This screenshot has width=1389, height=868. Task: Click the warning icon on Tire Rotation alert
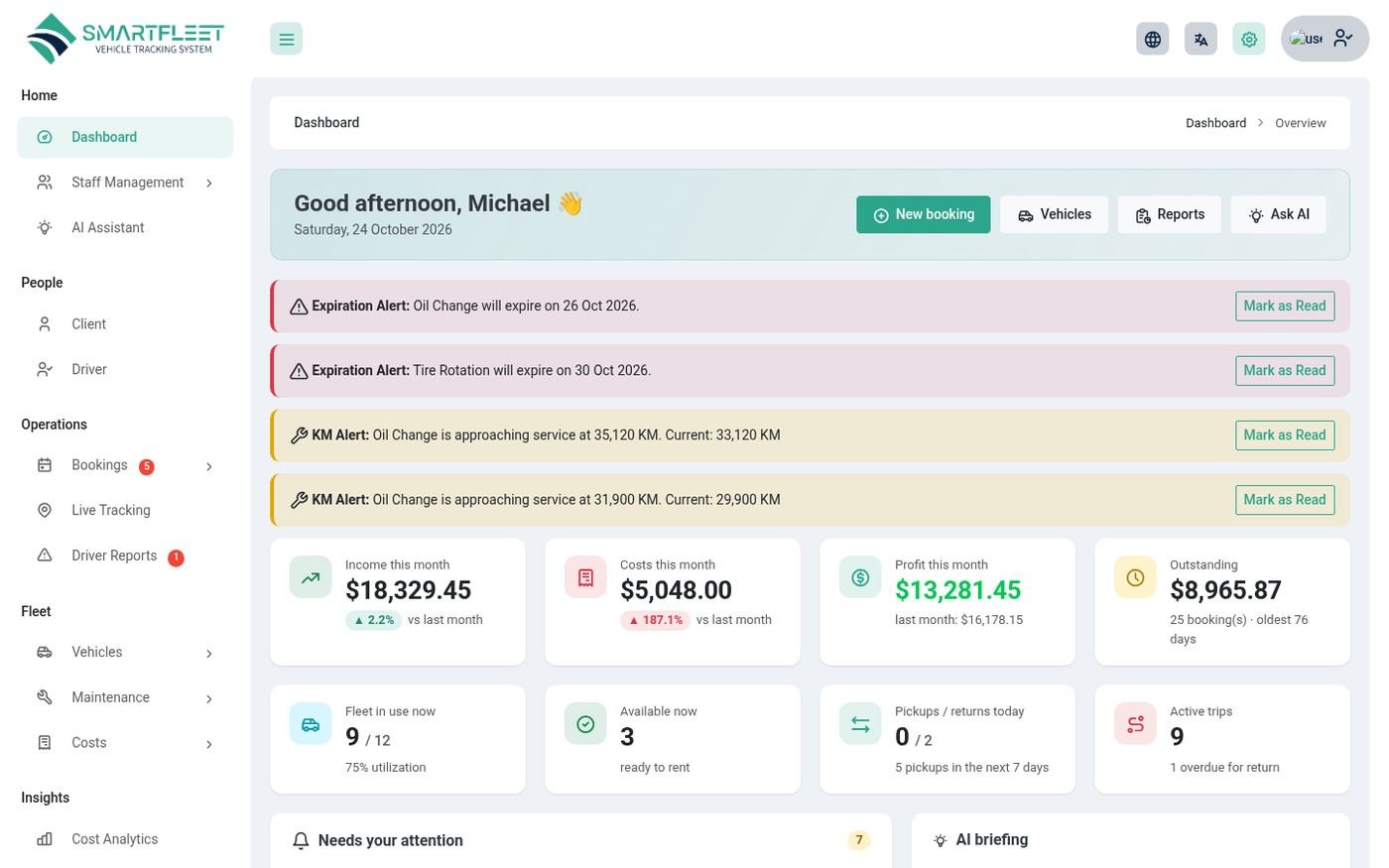(x=299, y=371)
